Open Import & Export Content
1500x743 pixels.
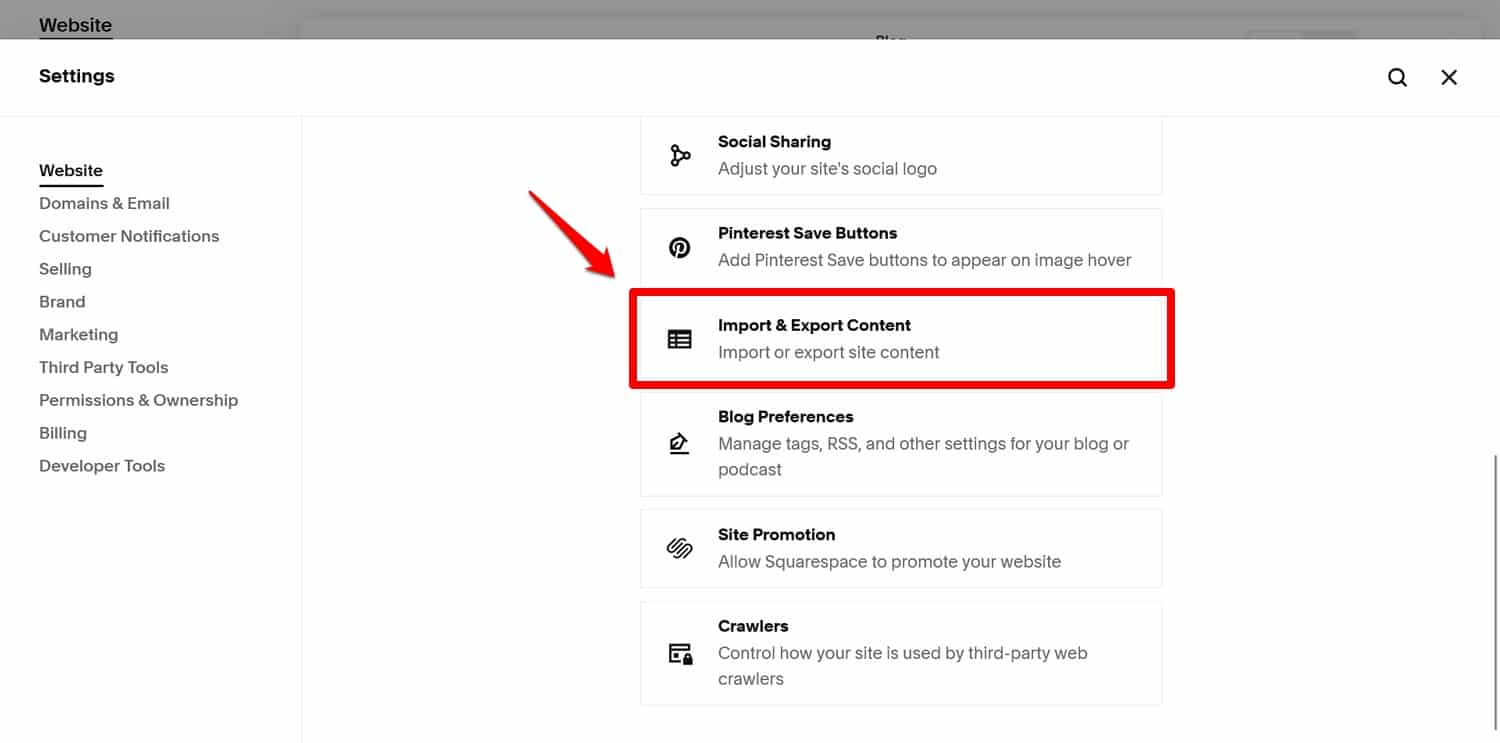click(x=901, y=339)
